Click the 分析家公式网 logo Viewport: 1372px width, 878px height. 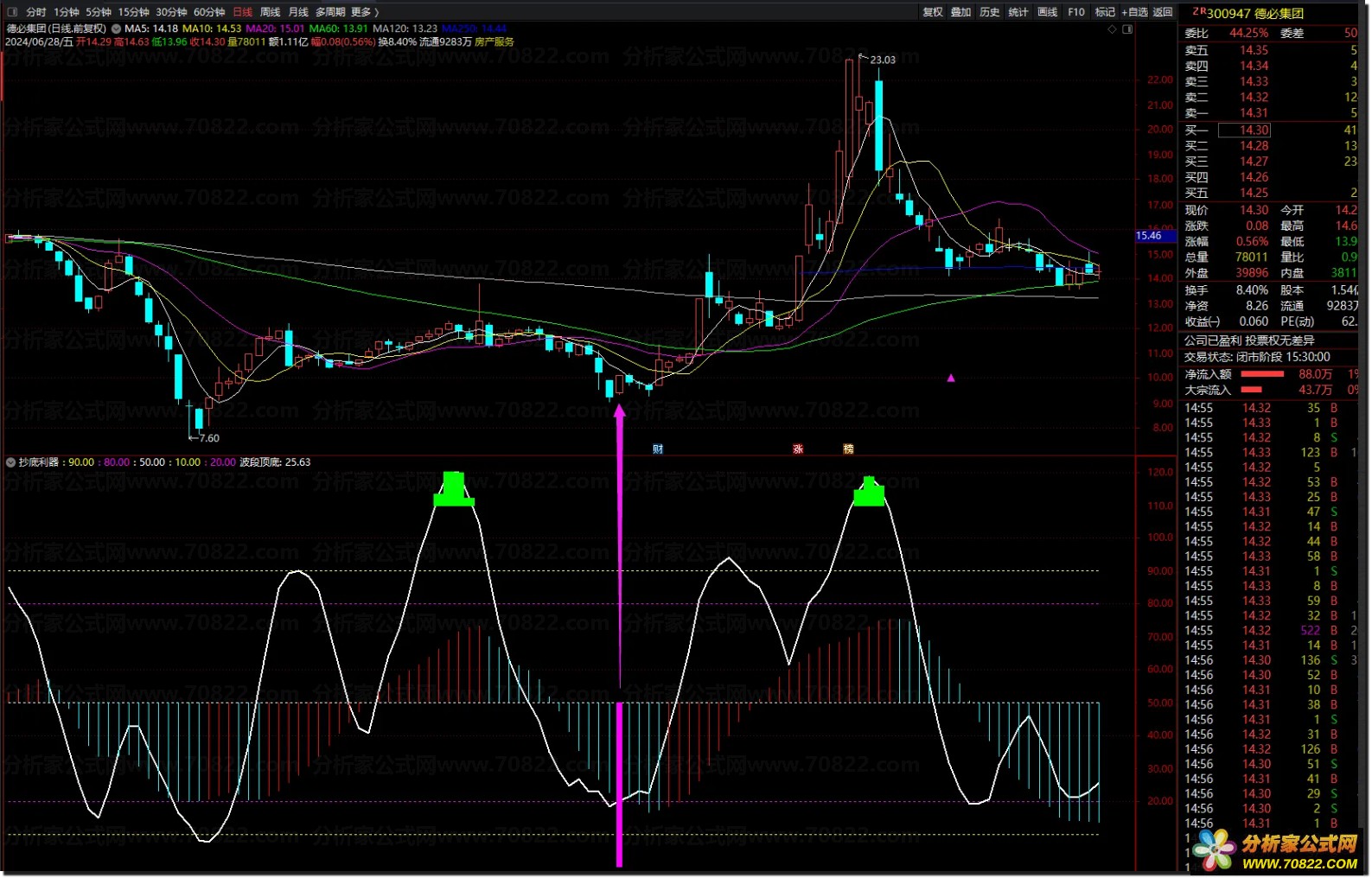pyautogui.click(x=1275, y=850)
